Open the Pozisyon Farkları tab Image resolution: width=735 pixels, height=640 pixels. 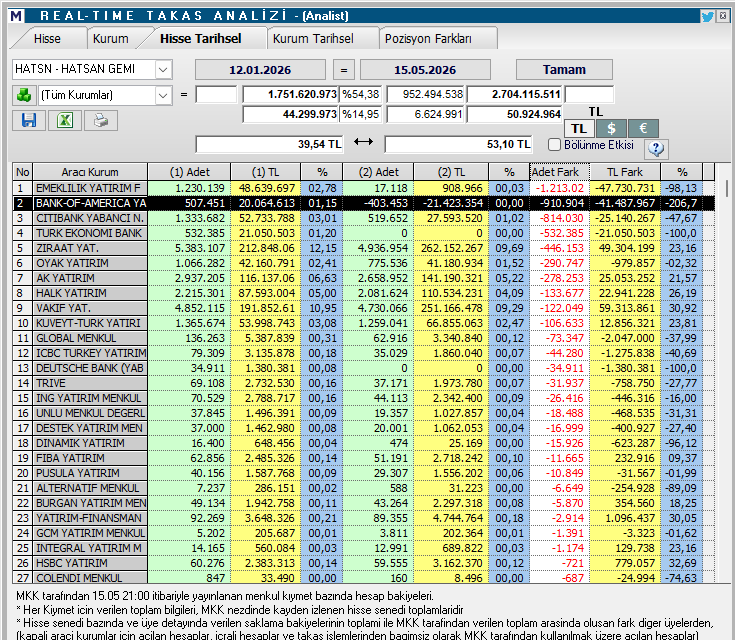428,38
